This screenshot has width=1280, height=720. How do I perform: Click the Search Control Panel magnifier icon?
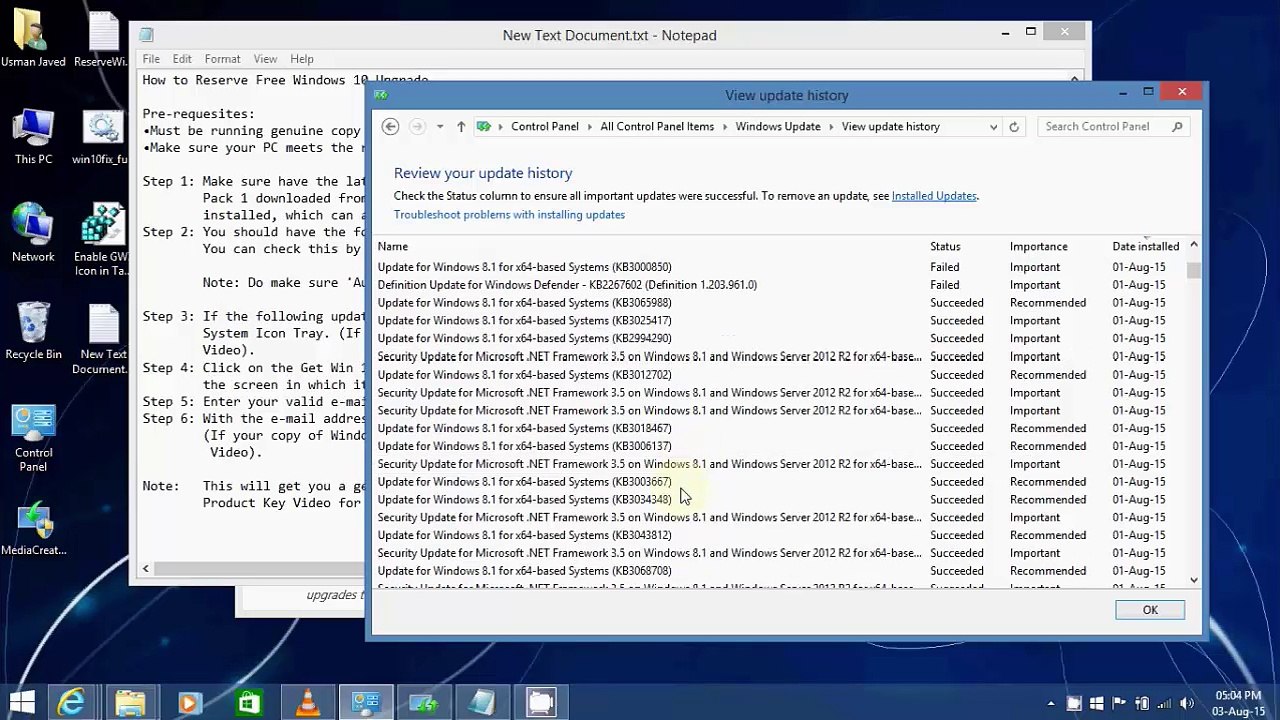point(1177,127)
